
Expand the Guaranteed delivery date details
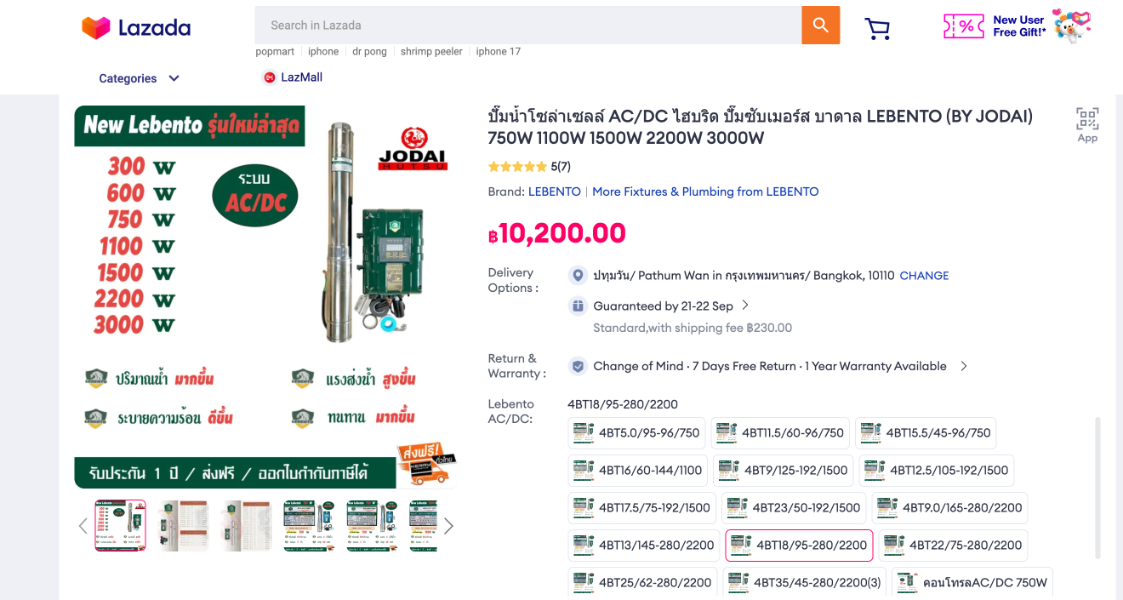click(x=745, y=306)
